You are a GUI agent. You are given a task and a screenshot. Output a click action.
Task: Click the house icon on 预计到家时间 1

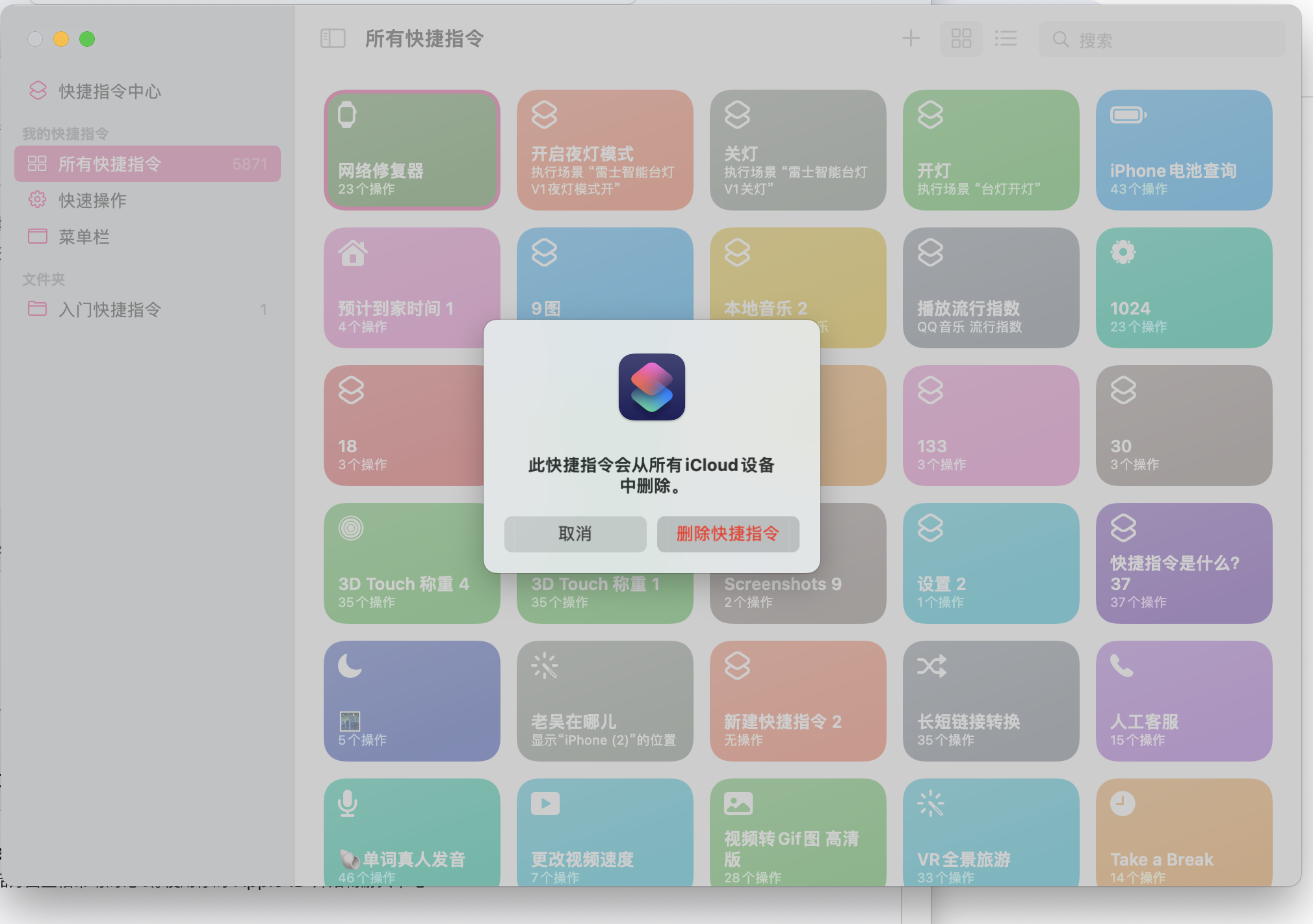click(x=353, y=253)
